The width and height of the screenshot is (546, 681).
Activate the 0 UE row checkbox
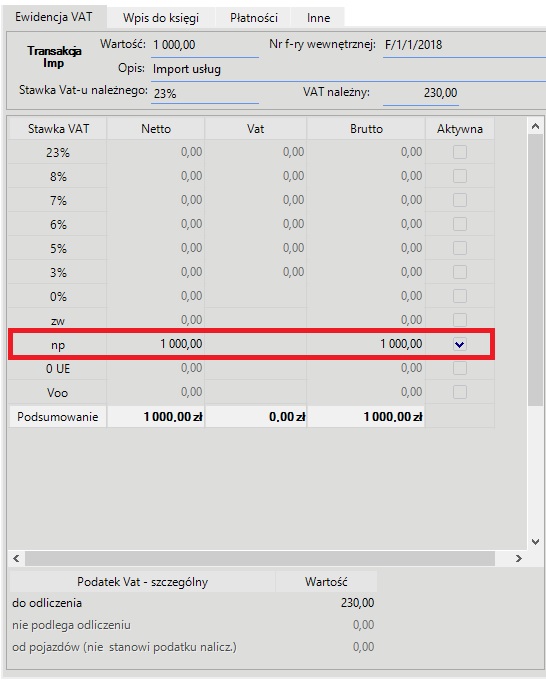coord(460,368)
